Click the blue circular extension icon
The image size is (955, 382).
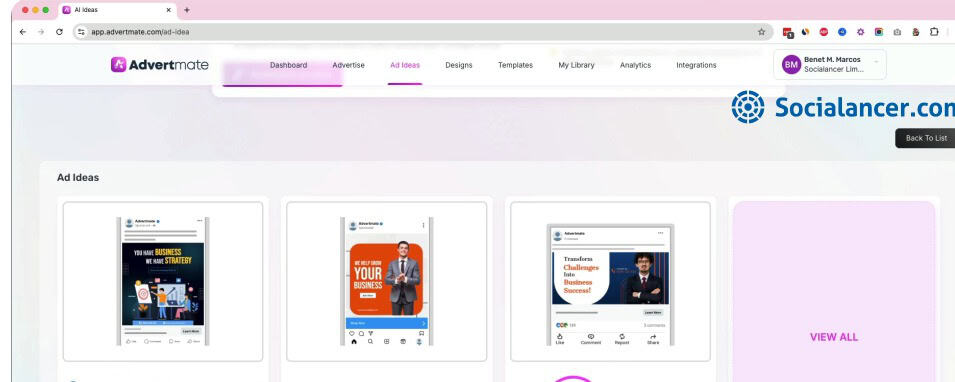[x=842, y=32]
